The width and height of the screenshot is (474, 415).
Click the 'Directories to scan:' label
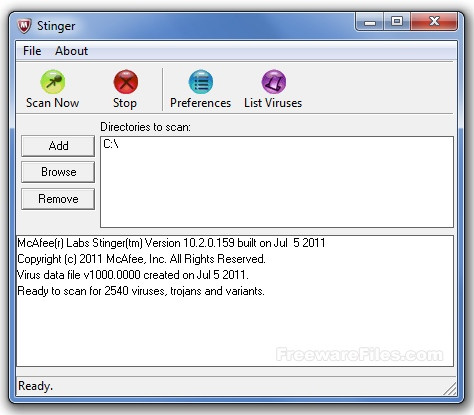click(145, 127)
